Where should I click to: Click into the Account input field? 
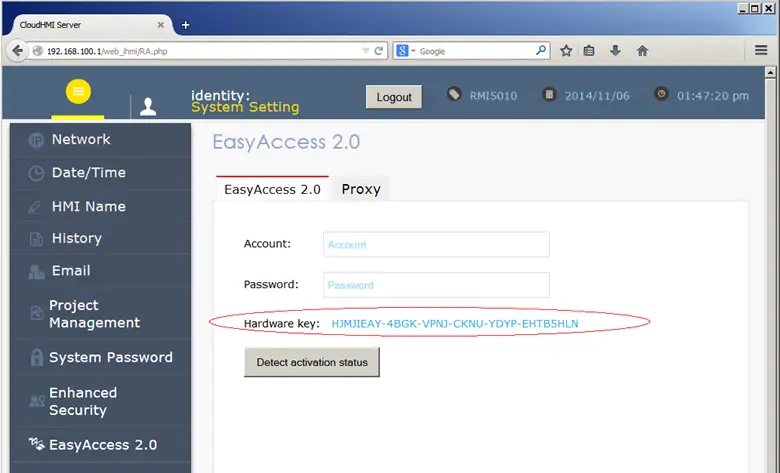click(436, 244)
